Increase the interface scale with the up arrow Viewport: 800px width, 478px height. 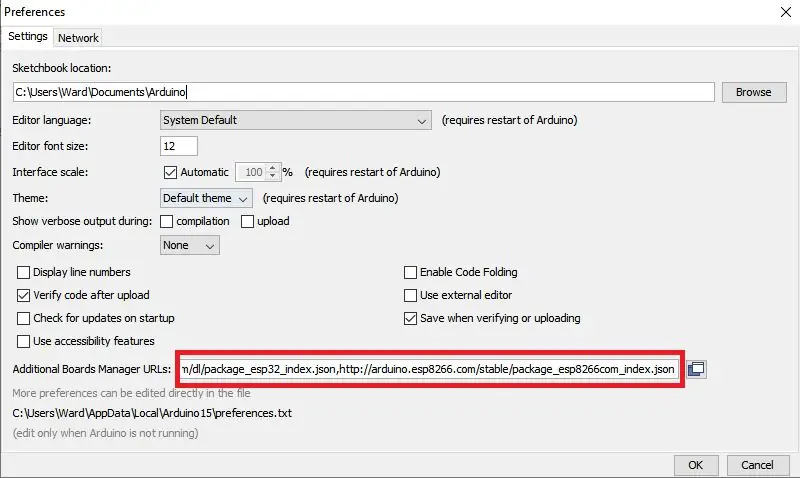point(272,168)
